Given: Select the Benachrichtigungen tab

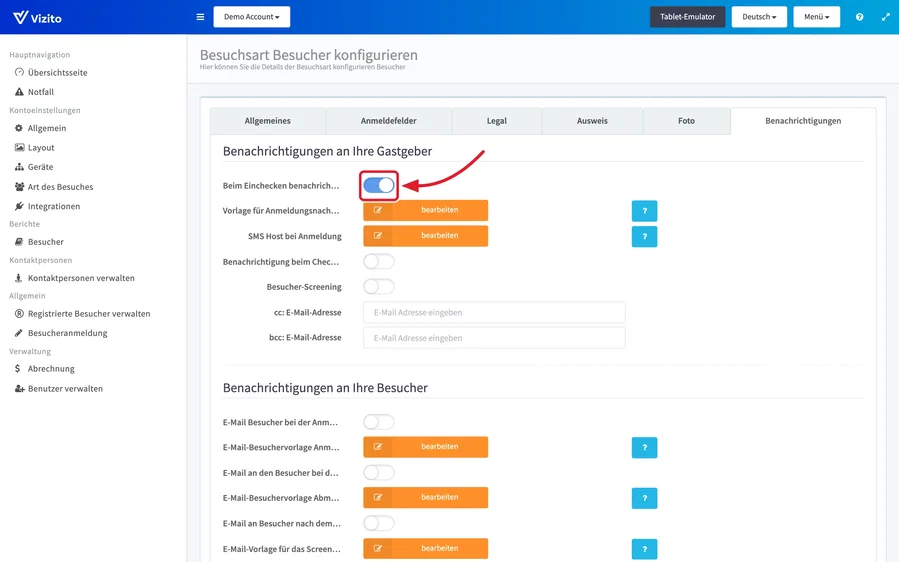Looking at the screenshot, I should (x=803, y=121).
